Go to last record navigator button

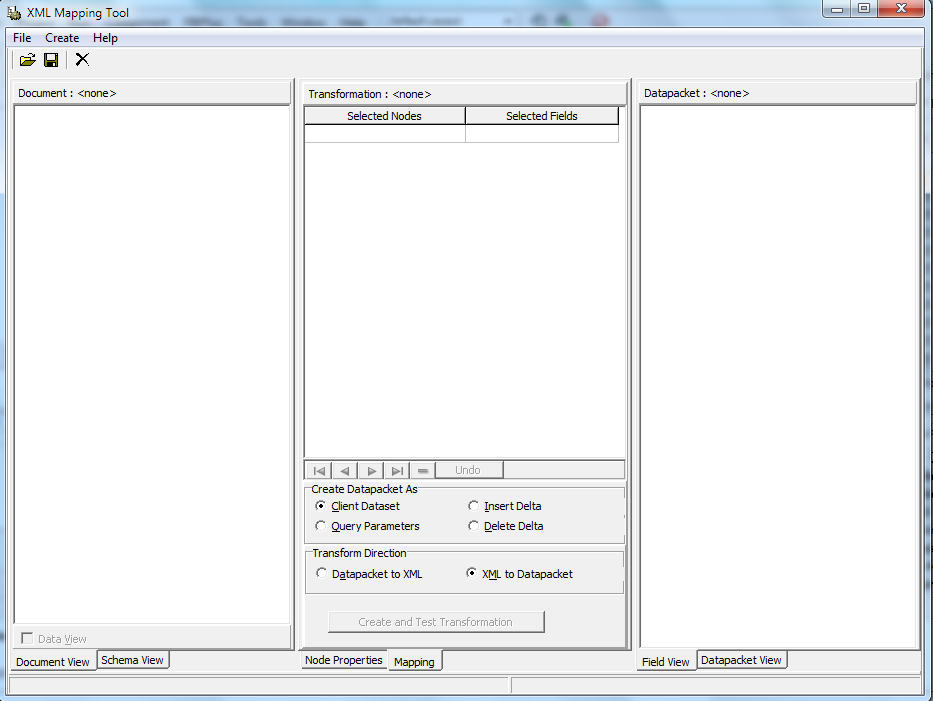[397, 471]
